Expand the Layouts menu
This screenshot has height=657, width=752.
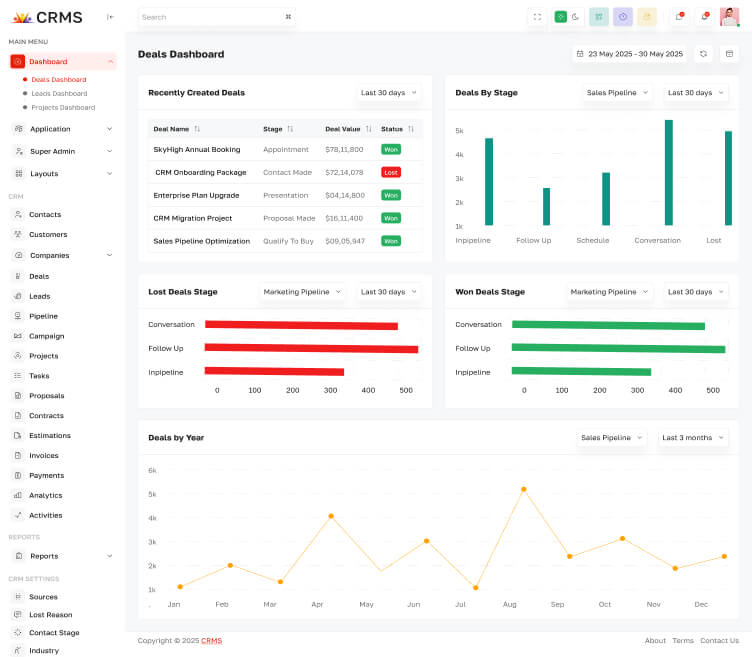[63, 174]
